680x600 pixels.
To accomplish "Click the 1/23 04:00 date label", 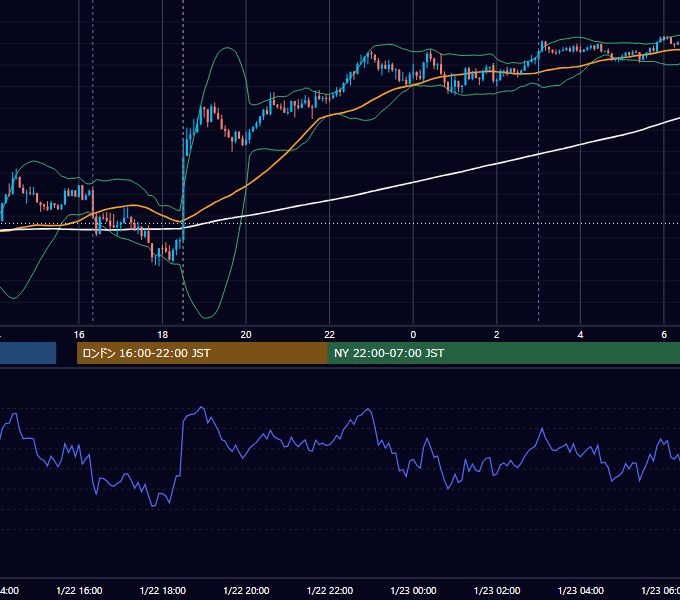I will [x=580, y=590].
